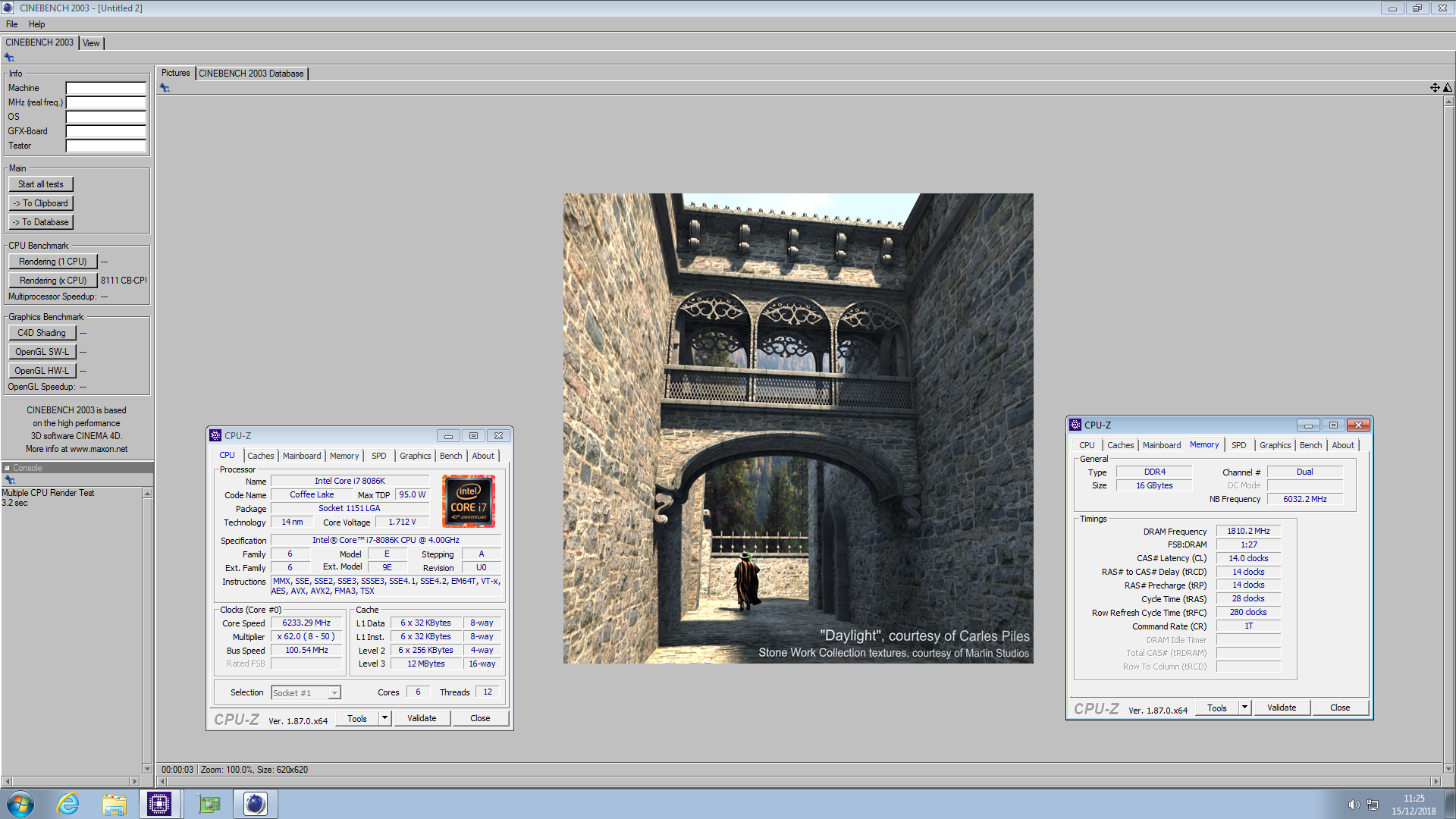Click console scrollbar up arrow
The height and width of the screenshot is (819, 1456).
[x=147, y=494]
